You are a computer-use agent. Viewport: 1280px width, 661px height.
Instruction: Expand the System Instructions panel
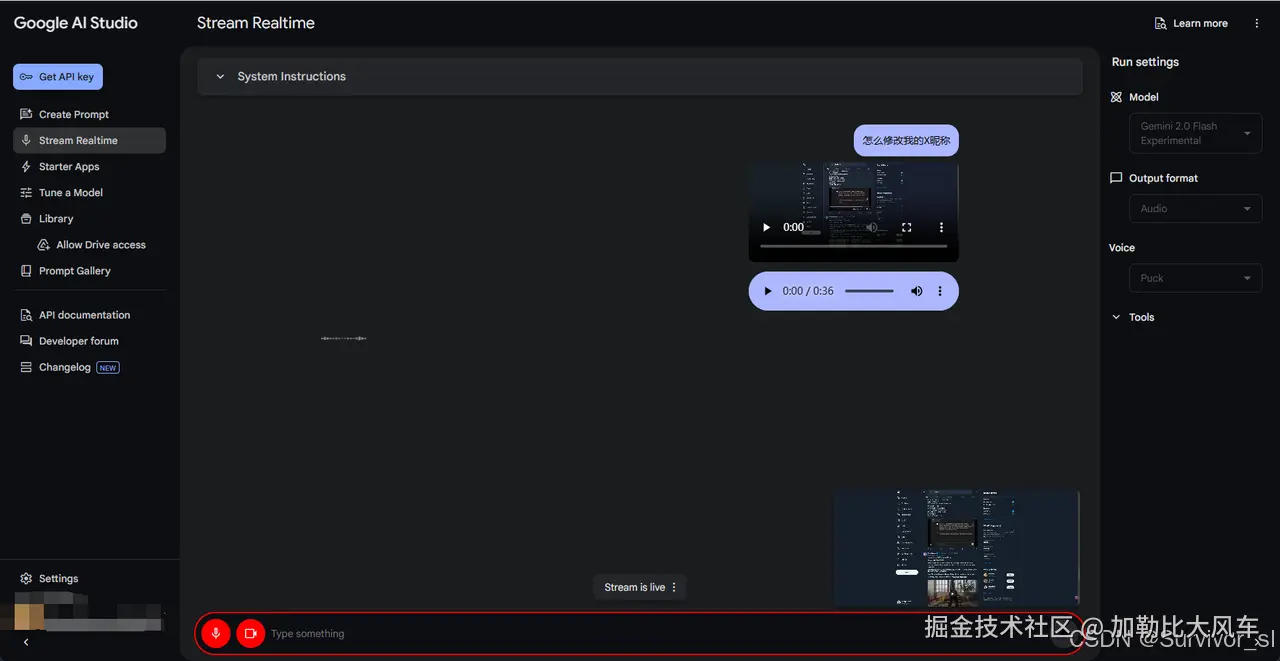point(640,77)
